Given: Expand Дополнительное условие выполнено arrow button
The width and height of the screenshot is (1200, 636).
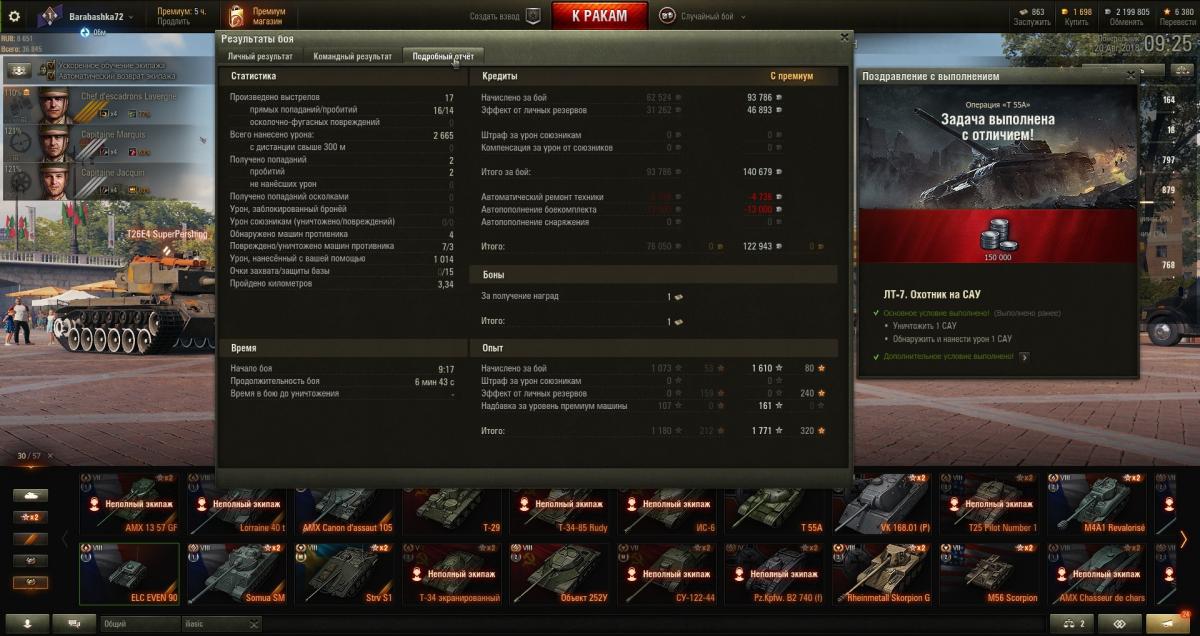Looking at the screenshot, I should pos(1024,356).
